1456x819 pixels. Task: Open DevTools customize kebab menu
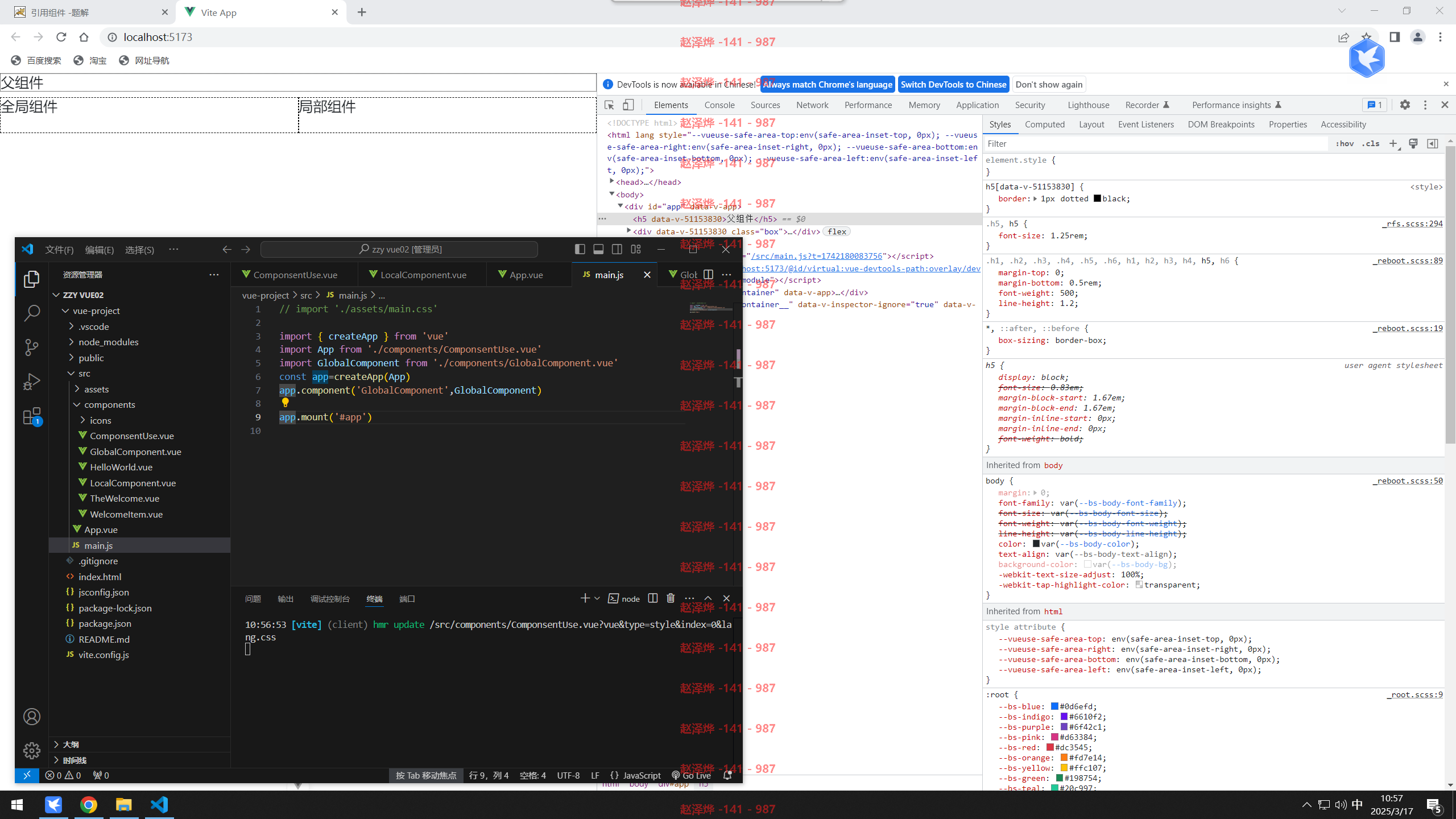[1425, 105]
